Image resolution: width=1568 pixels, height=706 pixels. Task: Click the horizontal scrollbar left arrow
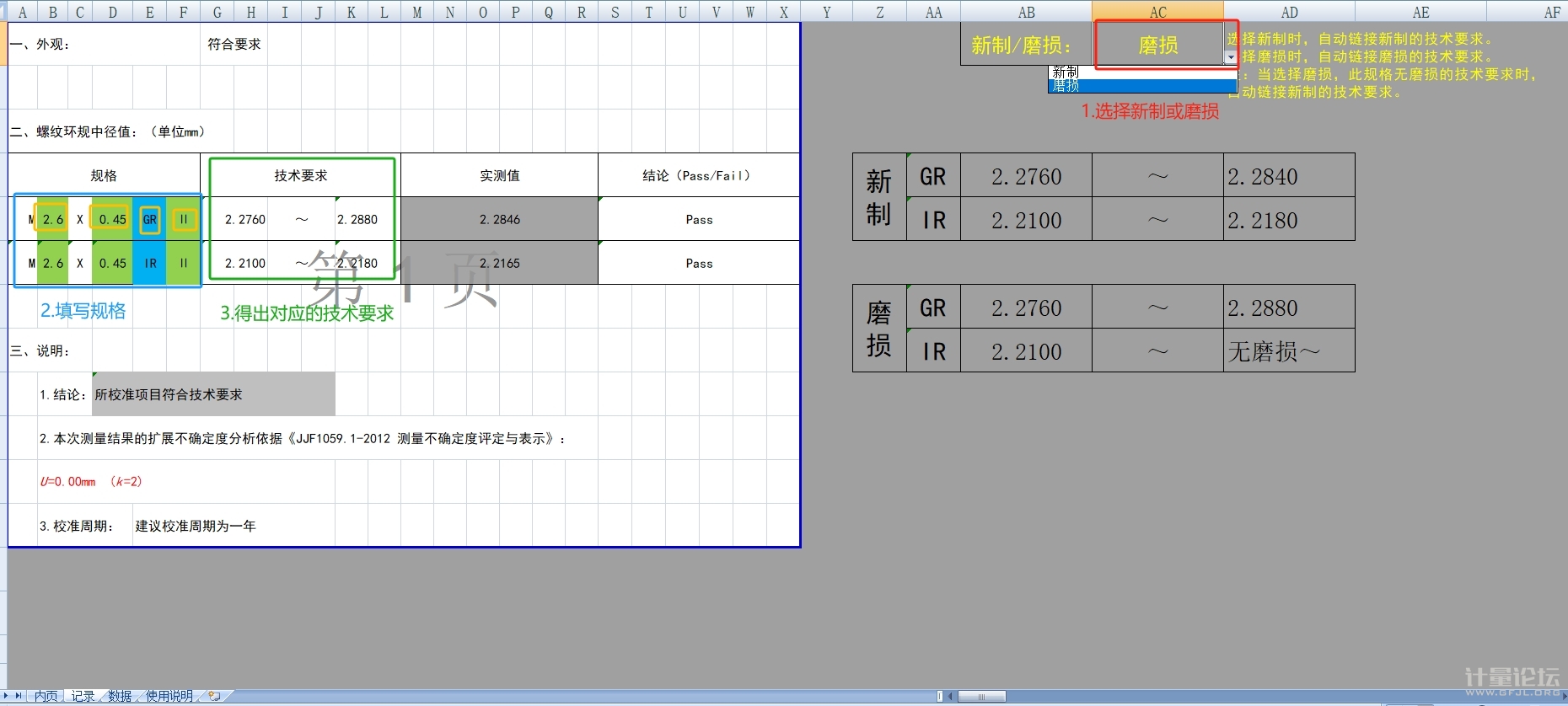click(952, 697)
